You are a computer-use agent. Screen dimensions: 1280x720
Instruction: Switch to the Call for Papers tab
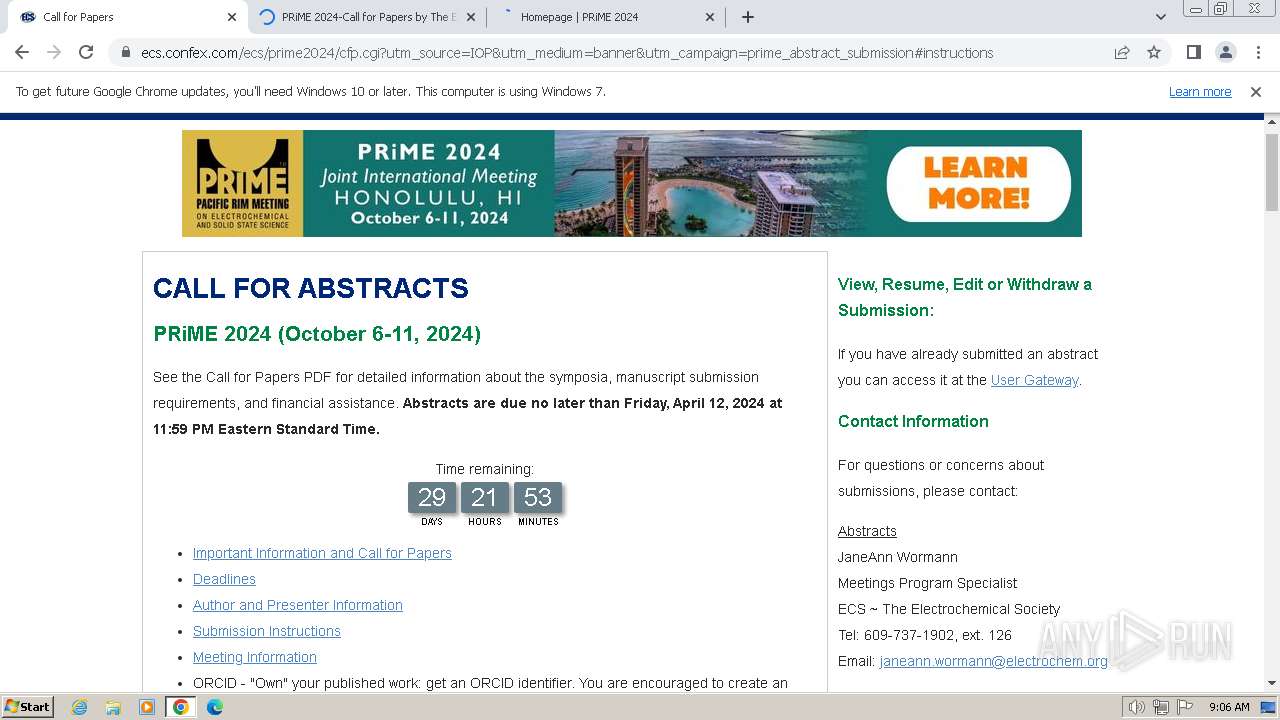pos(127,17)
